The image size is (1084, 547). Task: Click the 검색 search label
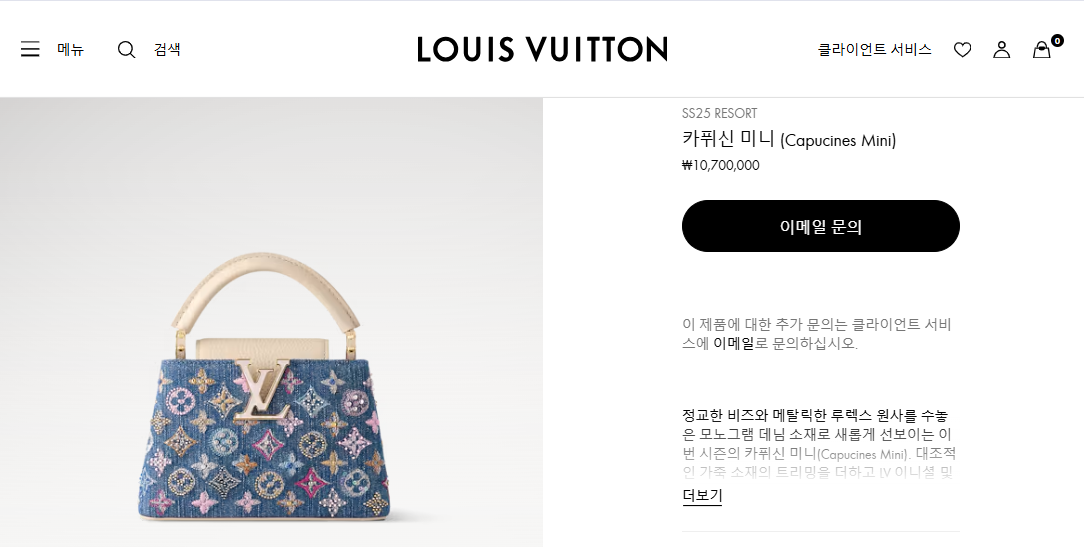(167, 49)
